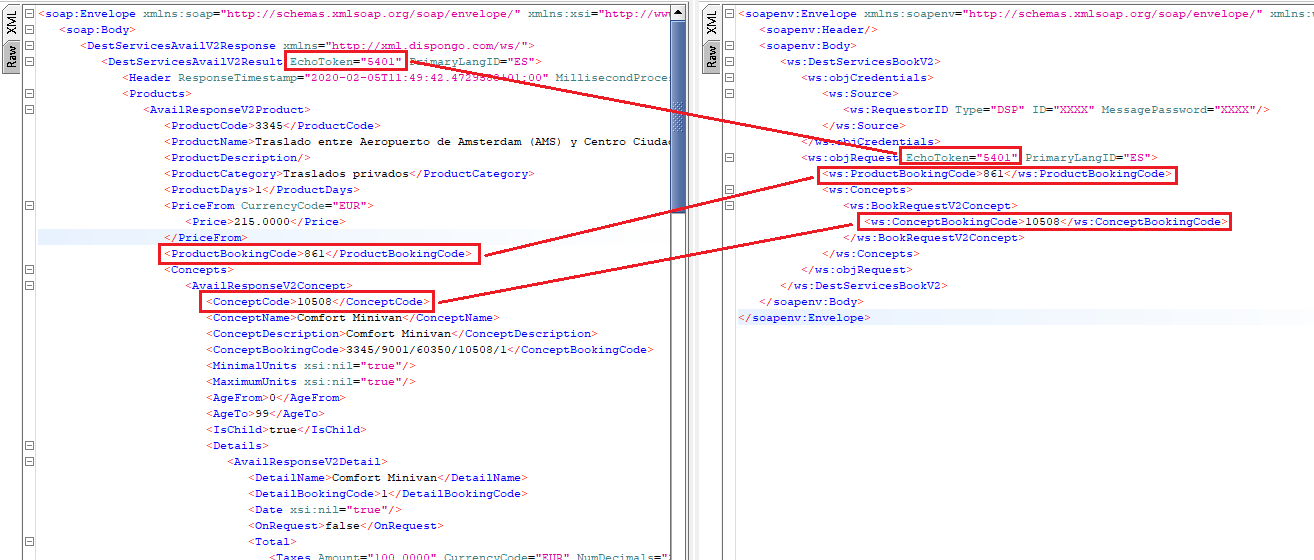Fold the AvailResponseV2Product element
This screenshot has width=1314, height=560.
click(x=29, y=110)
